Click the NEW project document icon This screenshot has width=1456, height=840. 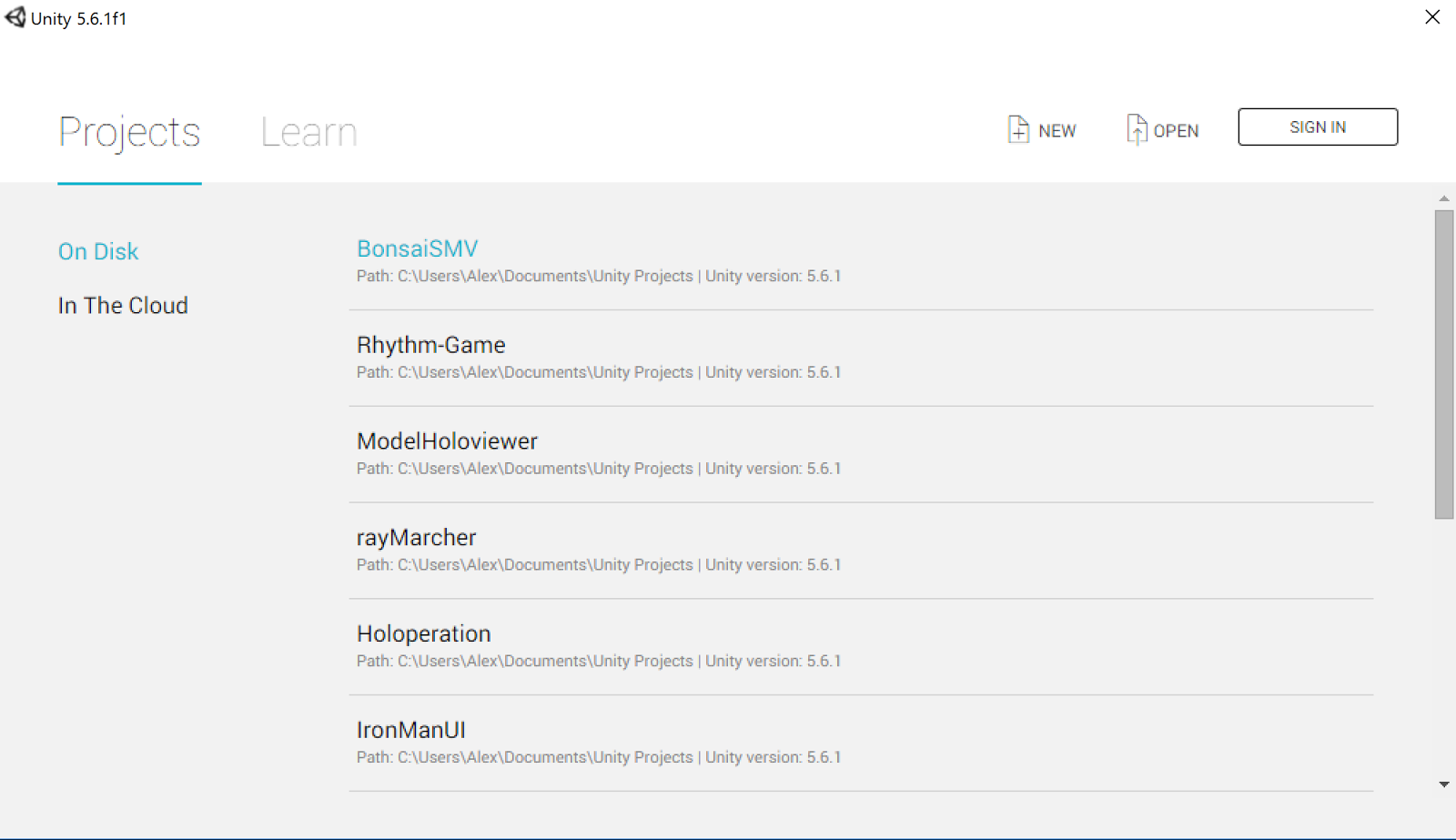pos(1018,129)
